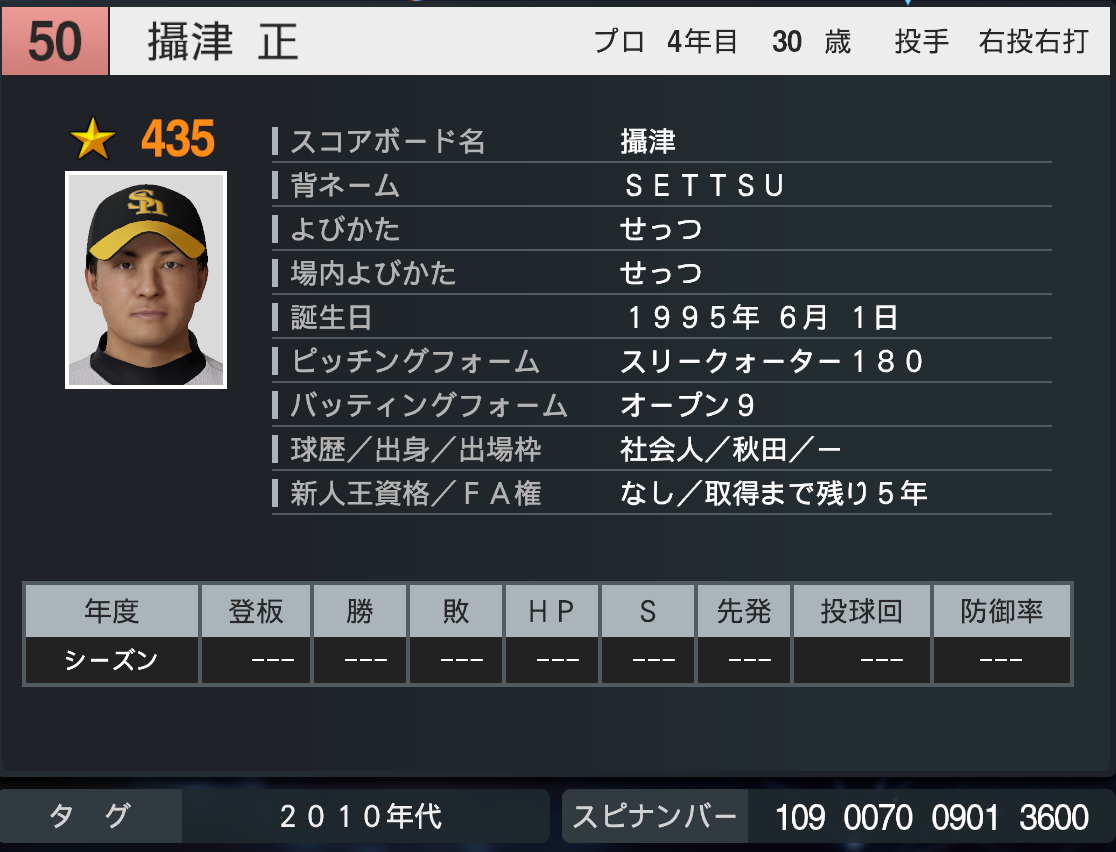
Task: Select the 新人王資格／ＦＡ権 row
Action: [x=661, y=493]
